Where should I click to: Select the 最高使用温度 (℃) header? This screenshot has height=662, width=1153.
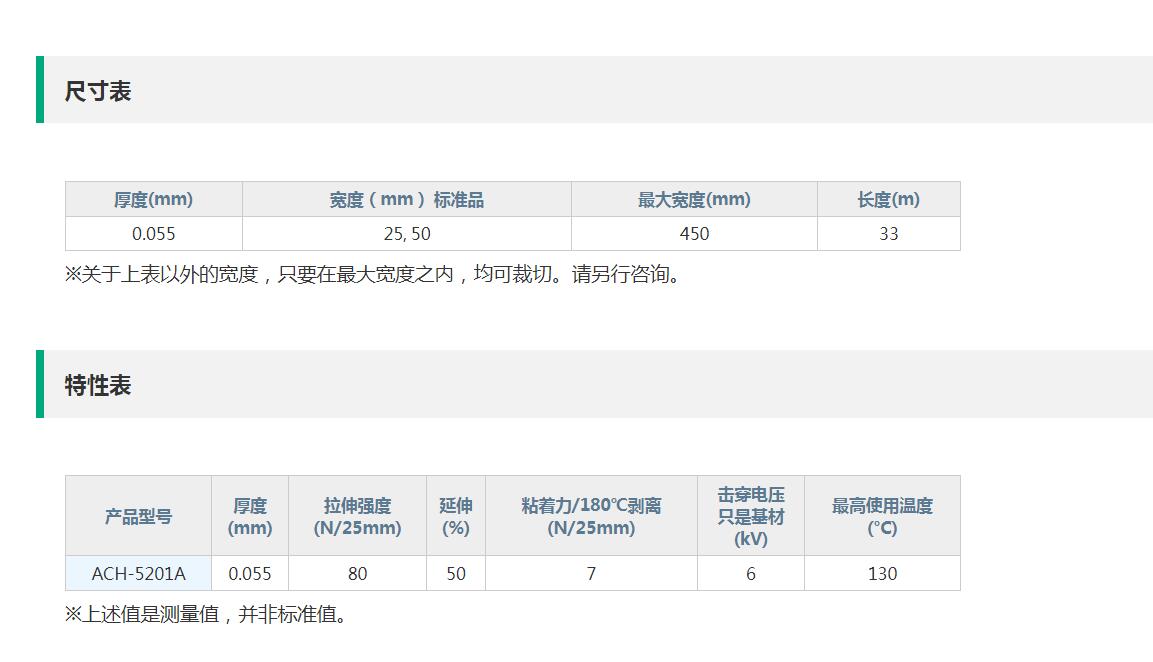pyautogui.click(x=882, y=516)
